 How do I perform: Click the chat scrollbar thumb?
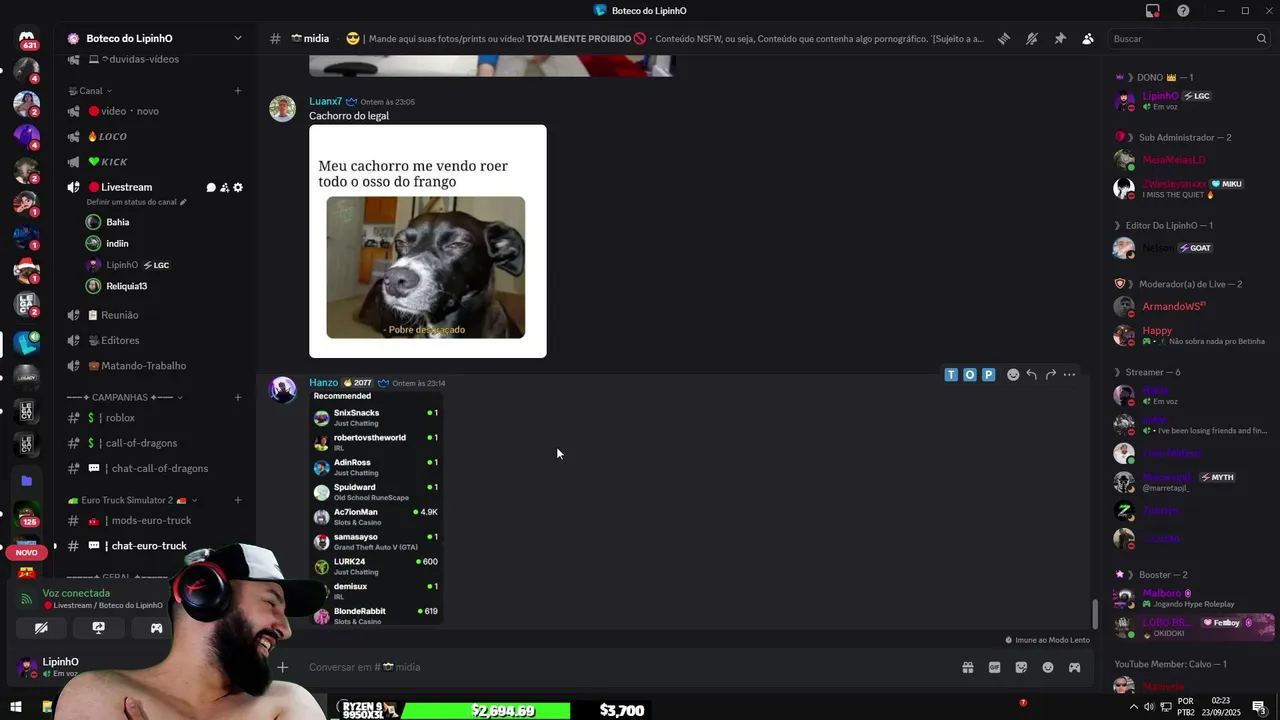click(x=1094, y=614)
